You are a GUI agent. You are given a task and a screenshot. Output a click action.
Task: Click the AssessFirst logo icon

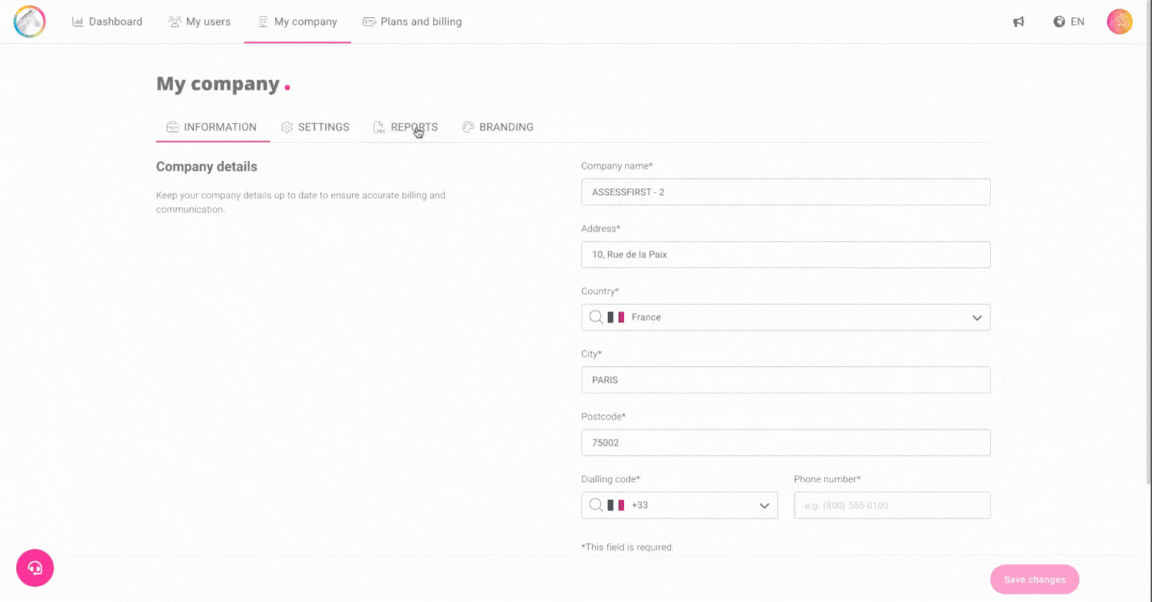[x=29, y=21]
